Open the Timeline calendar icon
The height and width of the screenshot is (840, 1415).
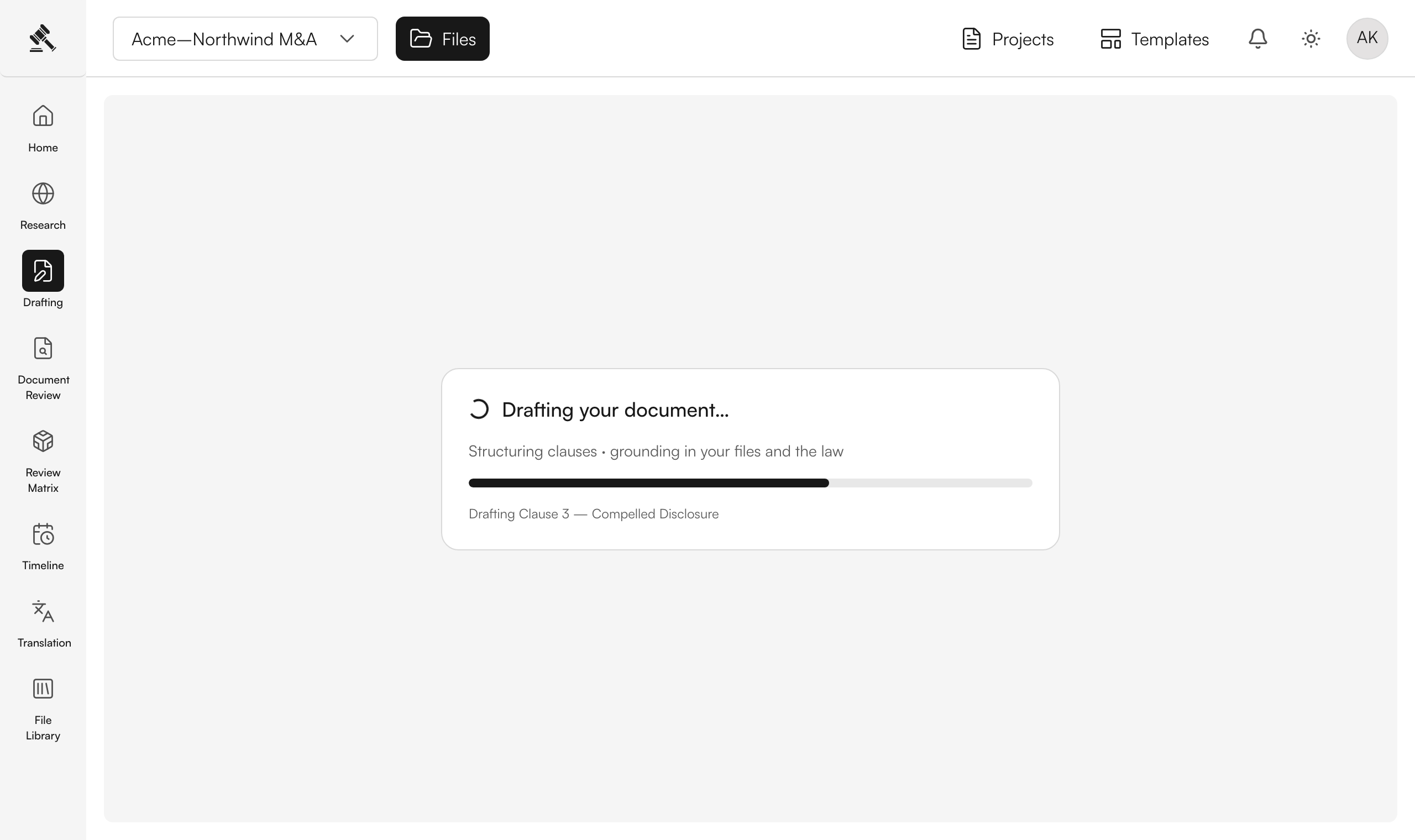click(x=43, y=534)
